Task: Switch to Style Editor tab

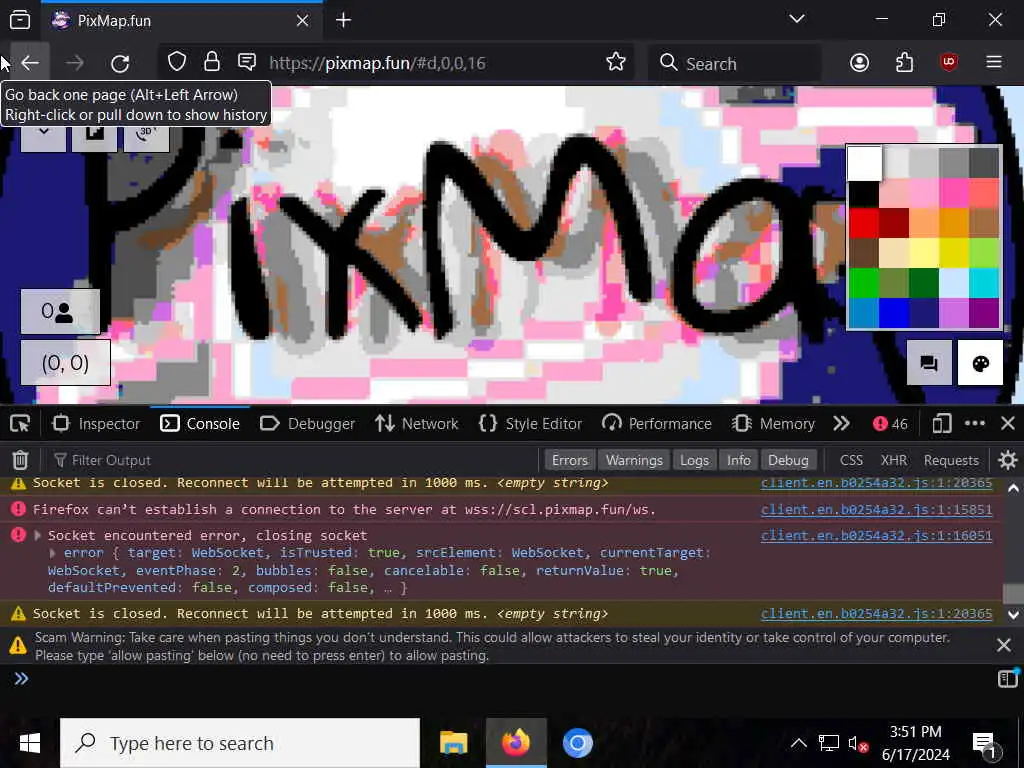Action: (x=530, y=424)
